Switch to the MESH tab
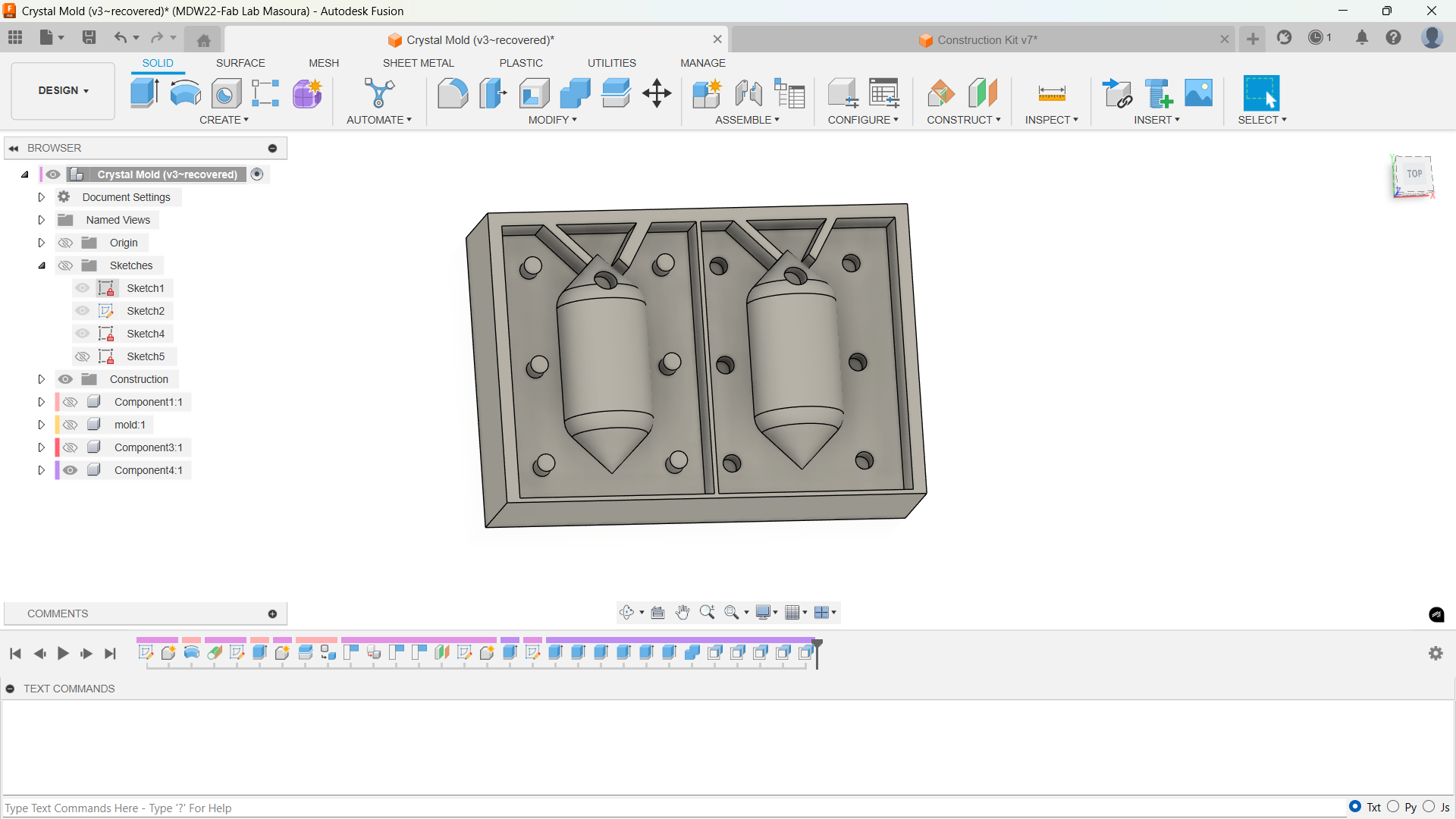The width and height of the screenshot is (1456, 819). [x=324, y=63]
